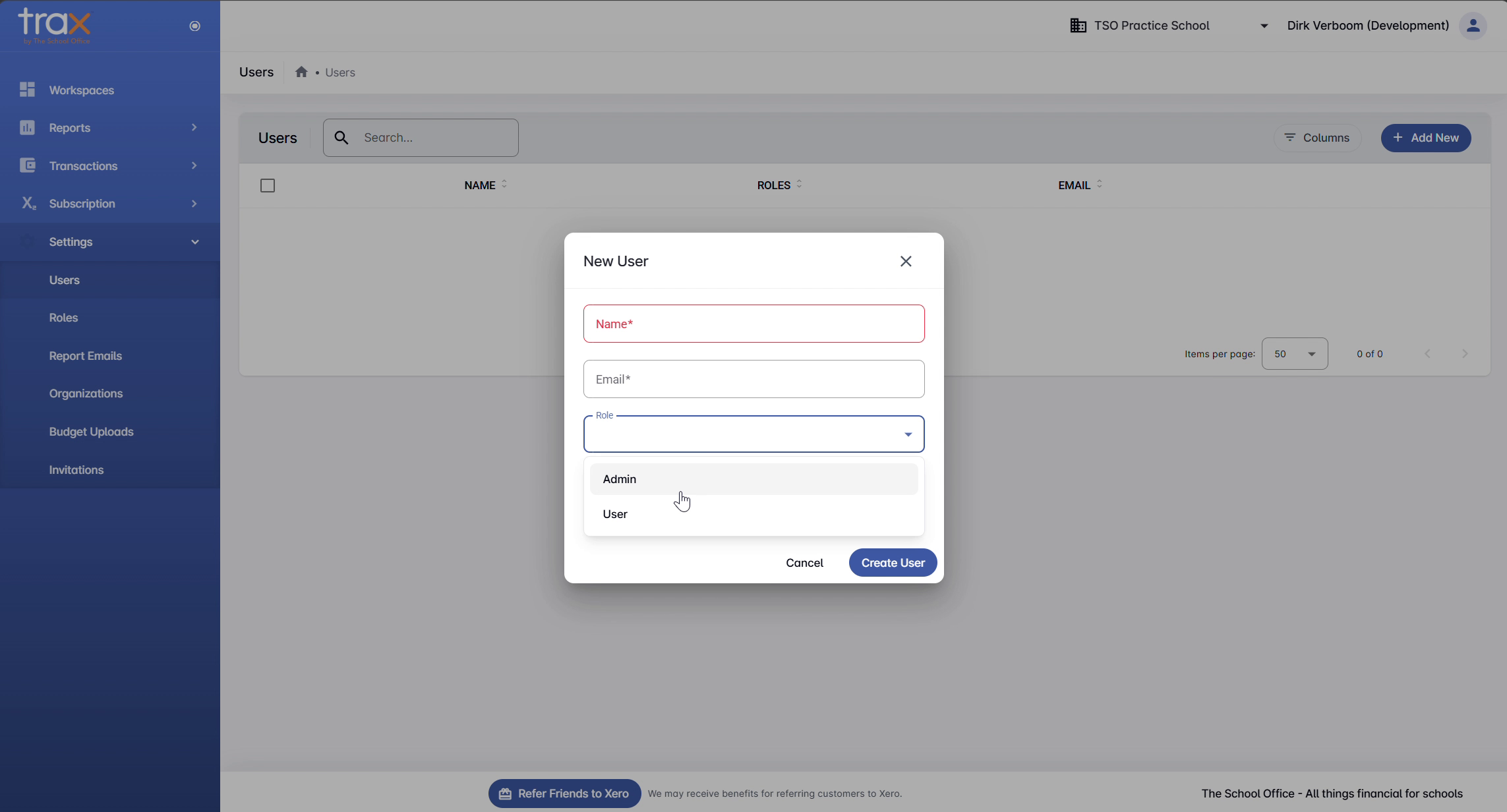Focus the Search users field
Screen dimensions: 1507x812
(421, 138)
